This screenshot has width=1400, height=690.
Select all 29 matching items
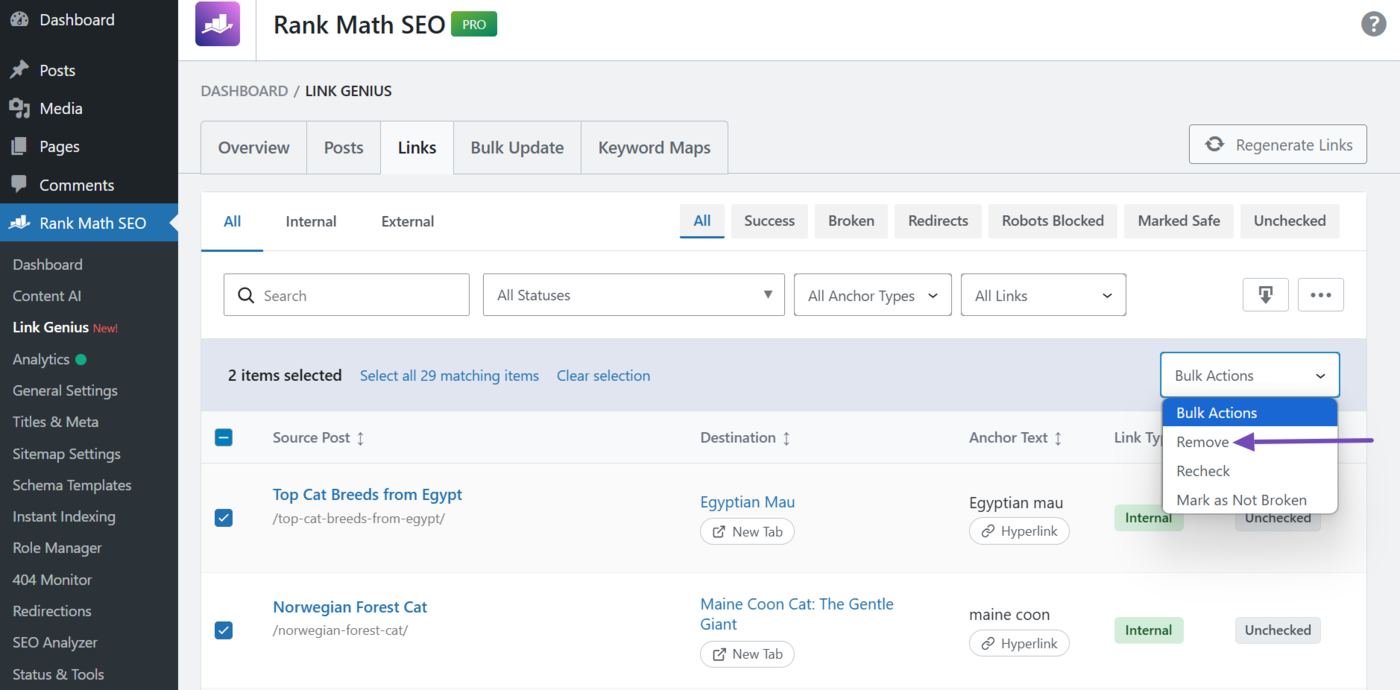(449, 375)
